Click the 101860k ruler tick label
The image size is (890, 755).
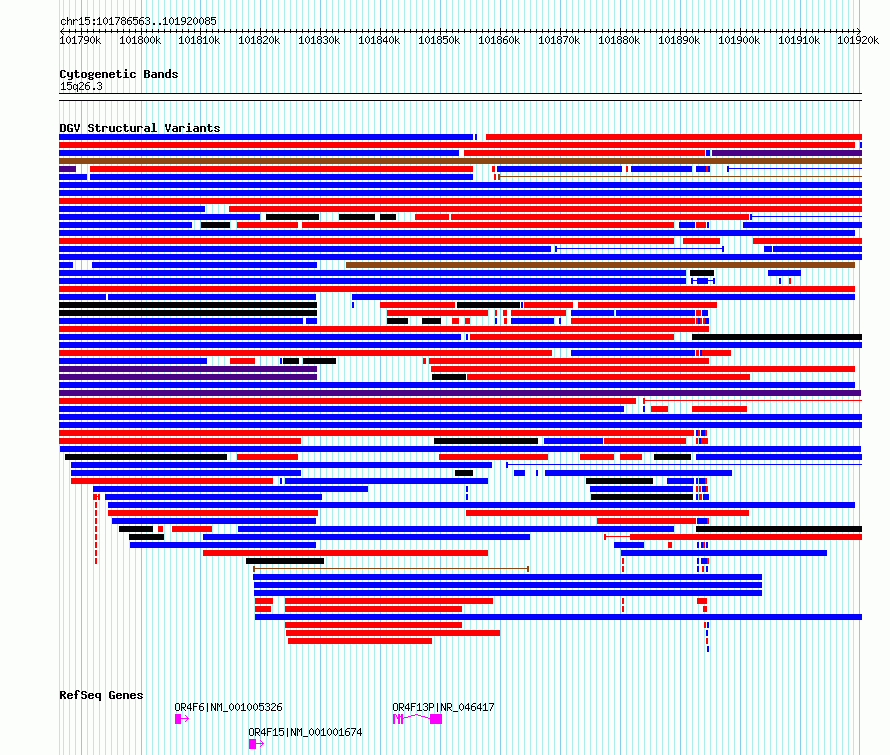[x=499, y=40]
